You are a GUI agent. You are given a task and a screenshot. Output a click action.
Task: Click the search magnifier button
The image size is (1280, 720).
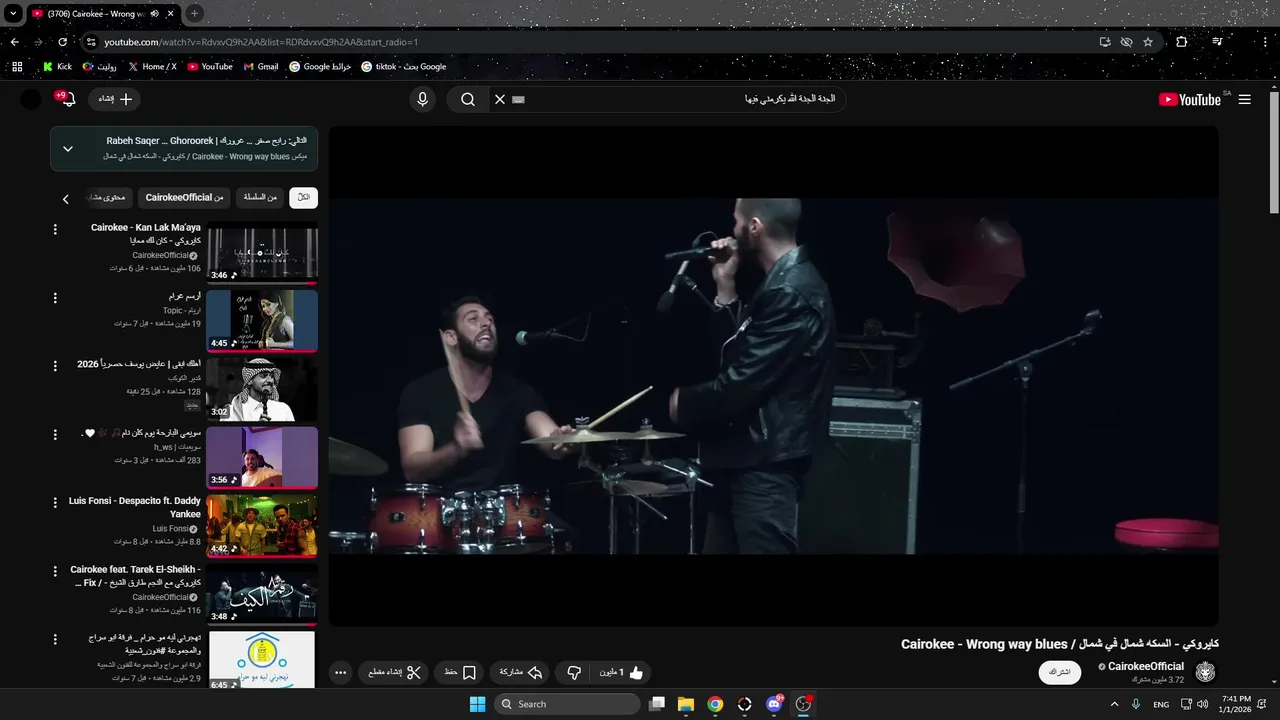tap(468, 99)
